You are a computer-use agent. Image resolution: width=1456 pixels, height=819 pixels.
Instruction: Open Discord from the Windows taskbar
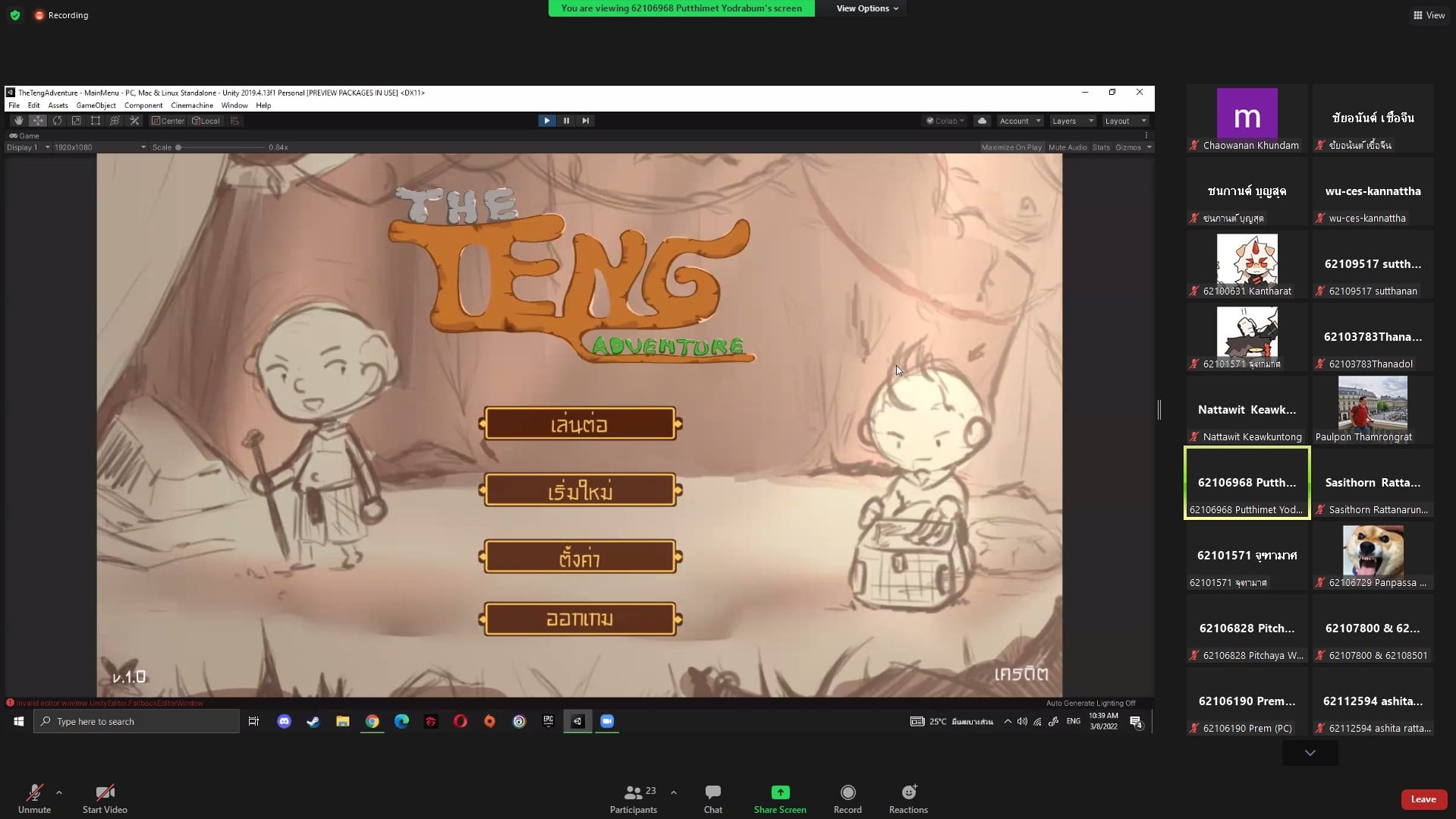click(284, 721)
